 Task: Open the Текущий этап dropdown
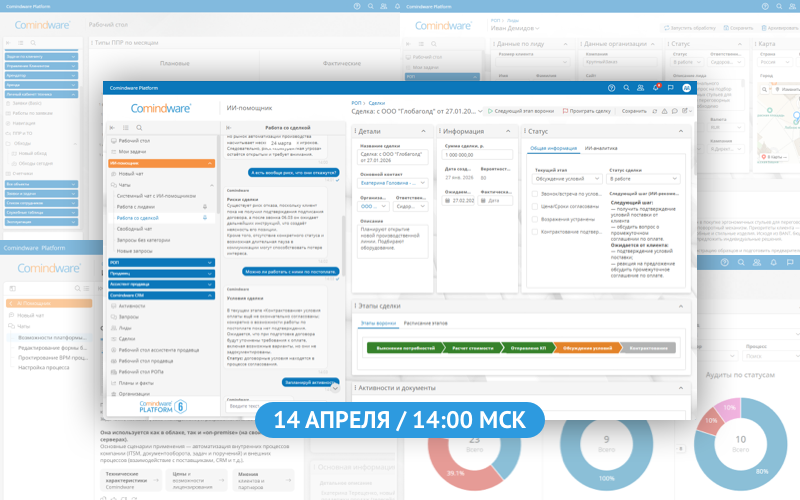(x=567, y=179)
